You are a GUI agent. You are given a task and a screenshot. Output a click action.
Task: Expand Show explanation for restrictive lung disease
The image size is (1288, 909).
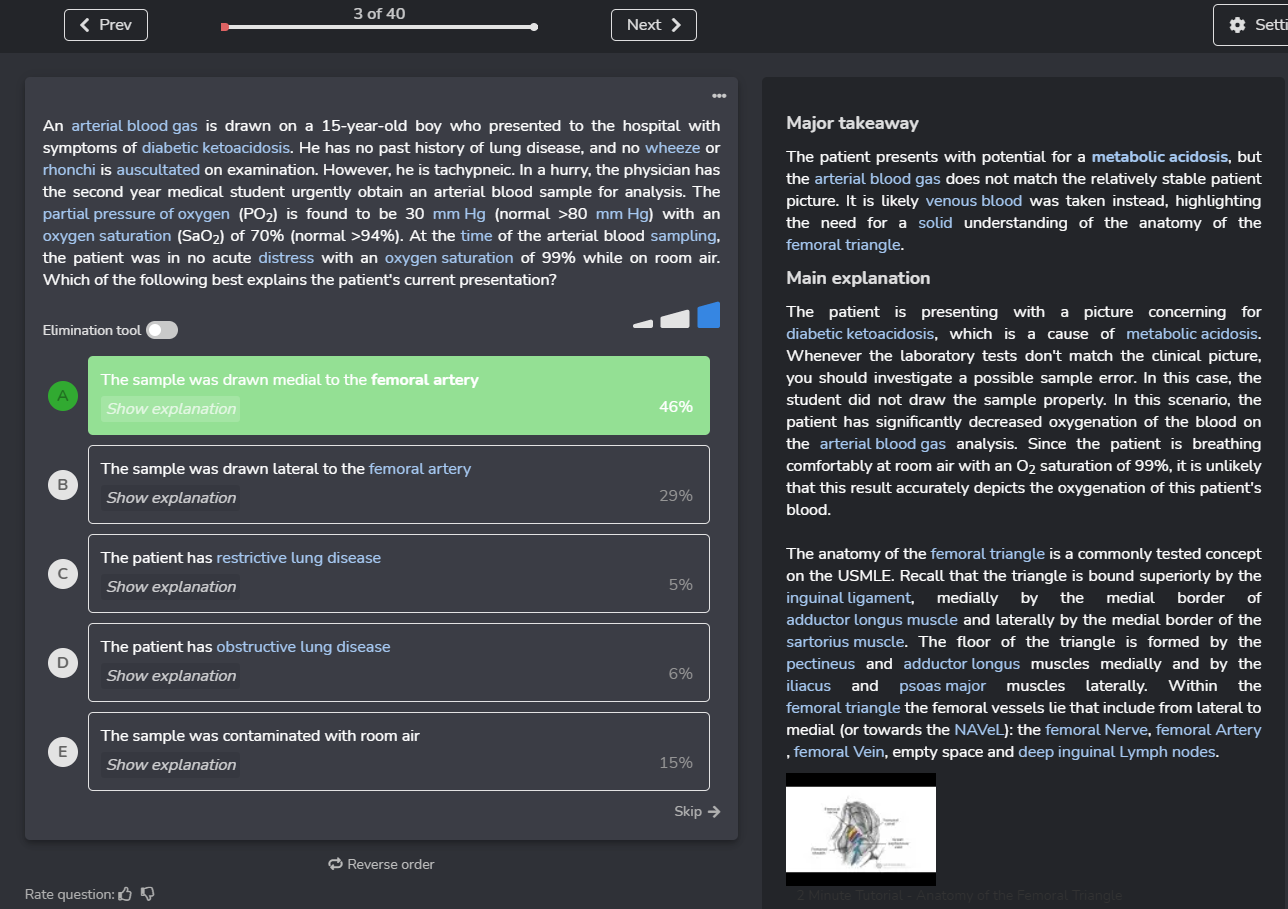point(171,587)
